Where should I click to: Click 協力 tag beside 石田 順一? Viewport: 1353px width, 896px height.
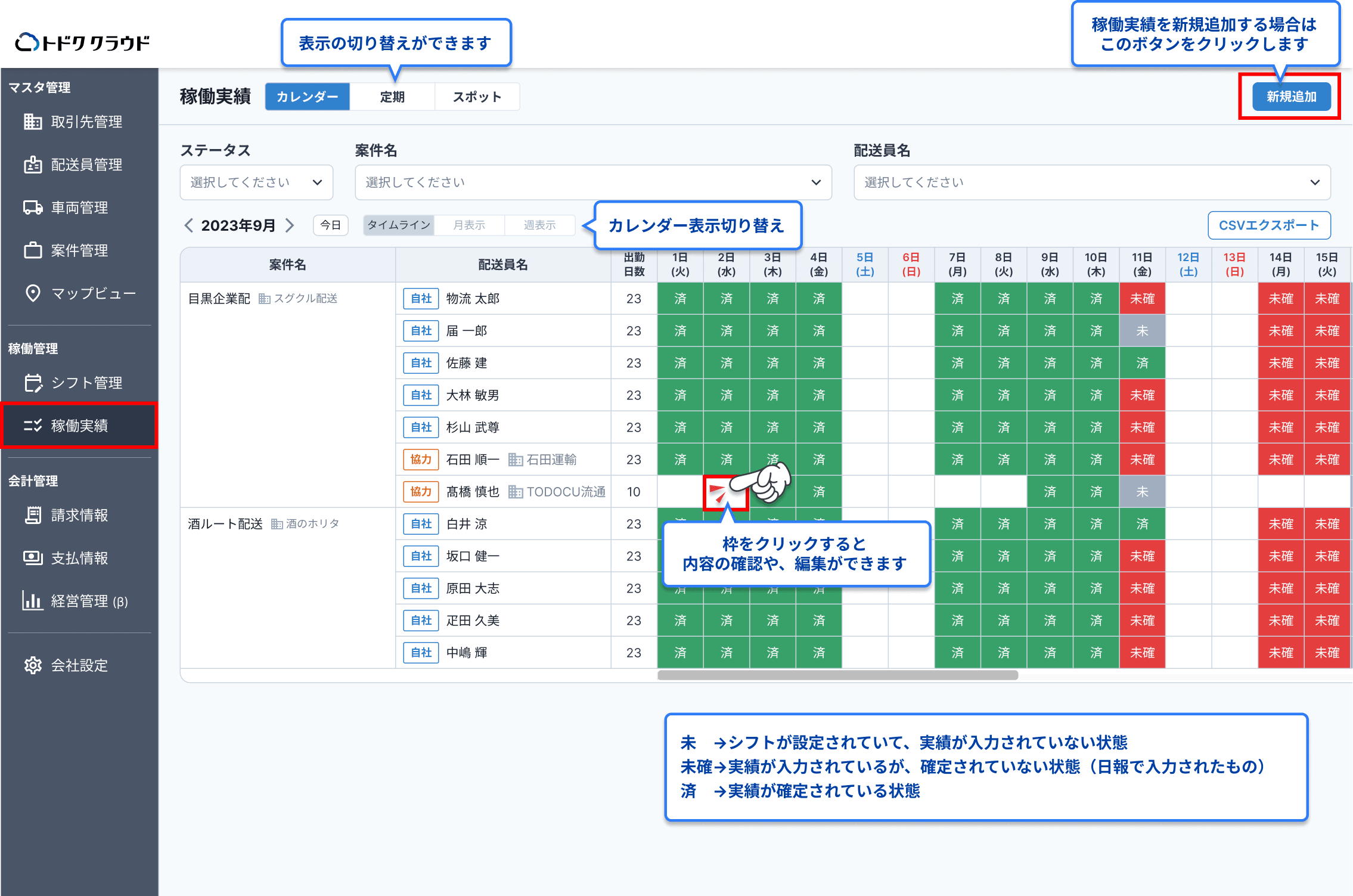click(421, 460)
